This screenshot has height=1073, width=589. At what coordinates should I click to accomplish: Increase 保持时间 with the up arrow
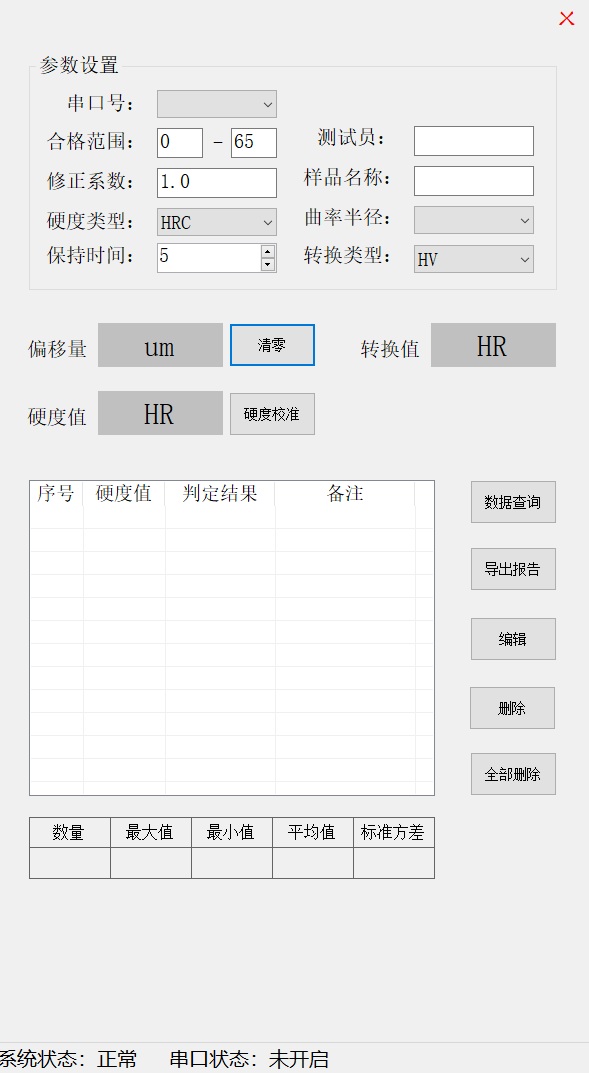point(268,252)
